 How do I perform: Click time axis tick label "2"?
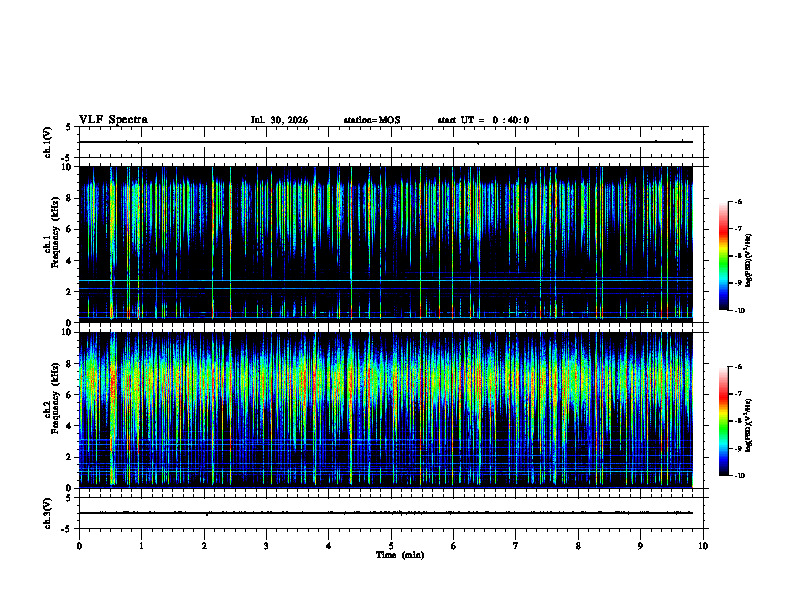204,546
